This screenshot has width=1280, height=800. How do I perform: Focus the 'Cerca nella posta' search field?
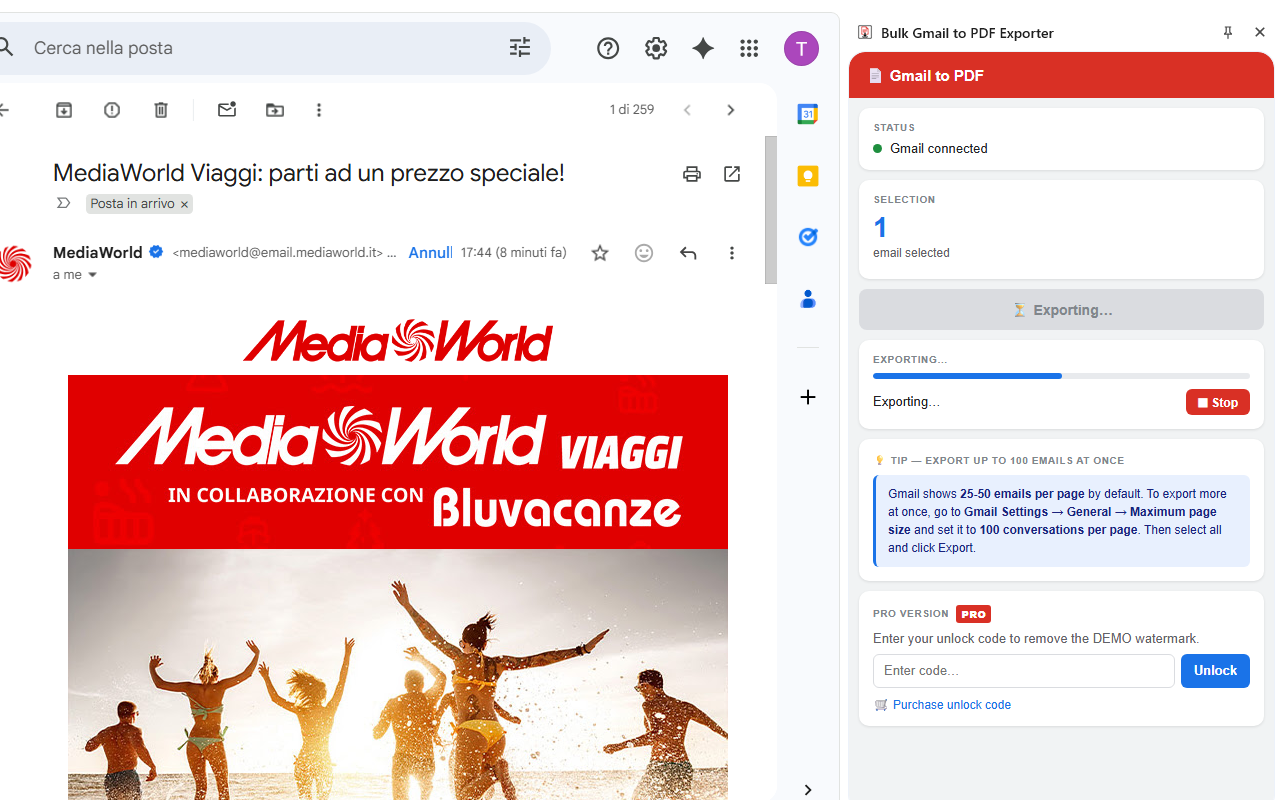260,48
